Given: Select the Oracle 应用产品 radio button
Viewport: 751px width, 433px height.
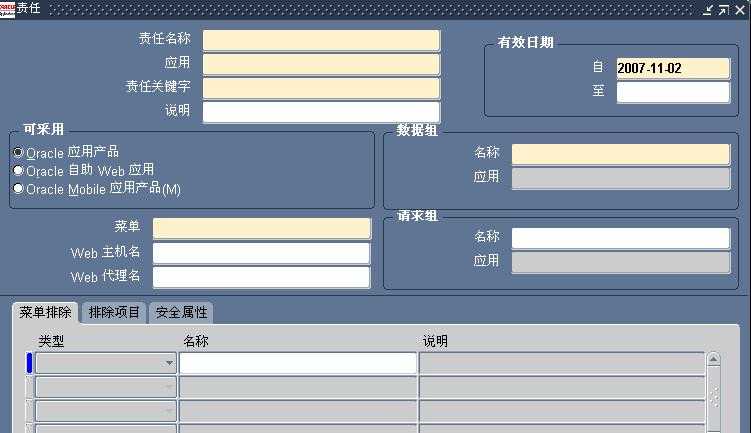Looking at the screenshot, I should tap(18, 153).
